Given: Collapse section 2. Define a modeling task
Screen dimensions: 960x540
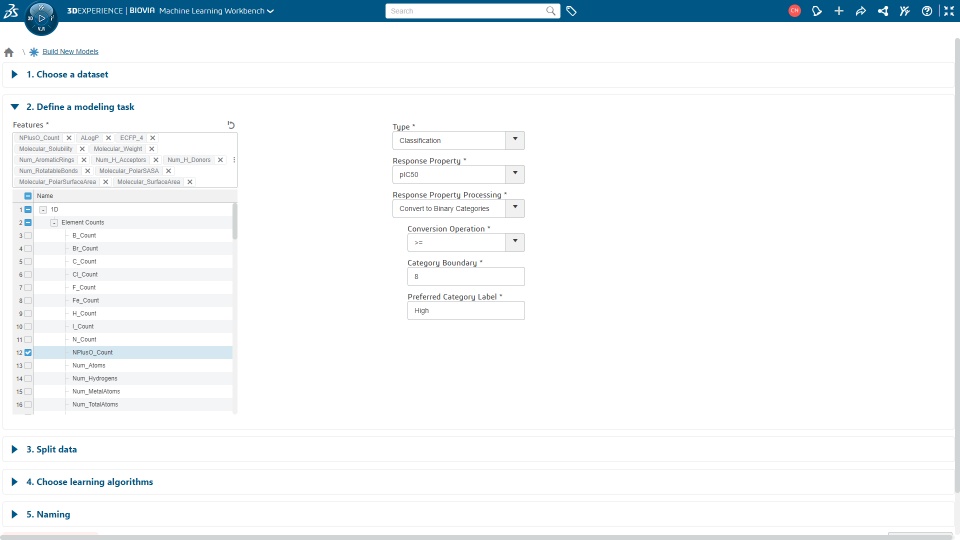Looking at the screenshot, I should (x=15, y=107).
